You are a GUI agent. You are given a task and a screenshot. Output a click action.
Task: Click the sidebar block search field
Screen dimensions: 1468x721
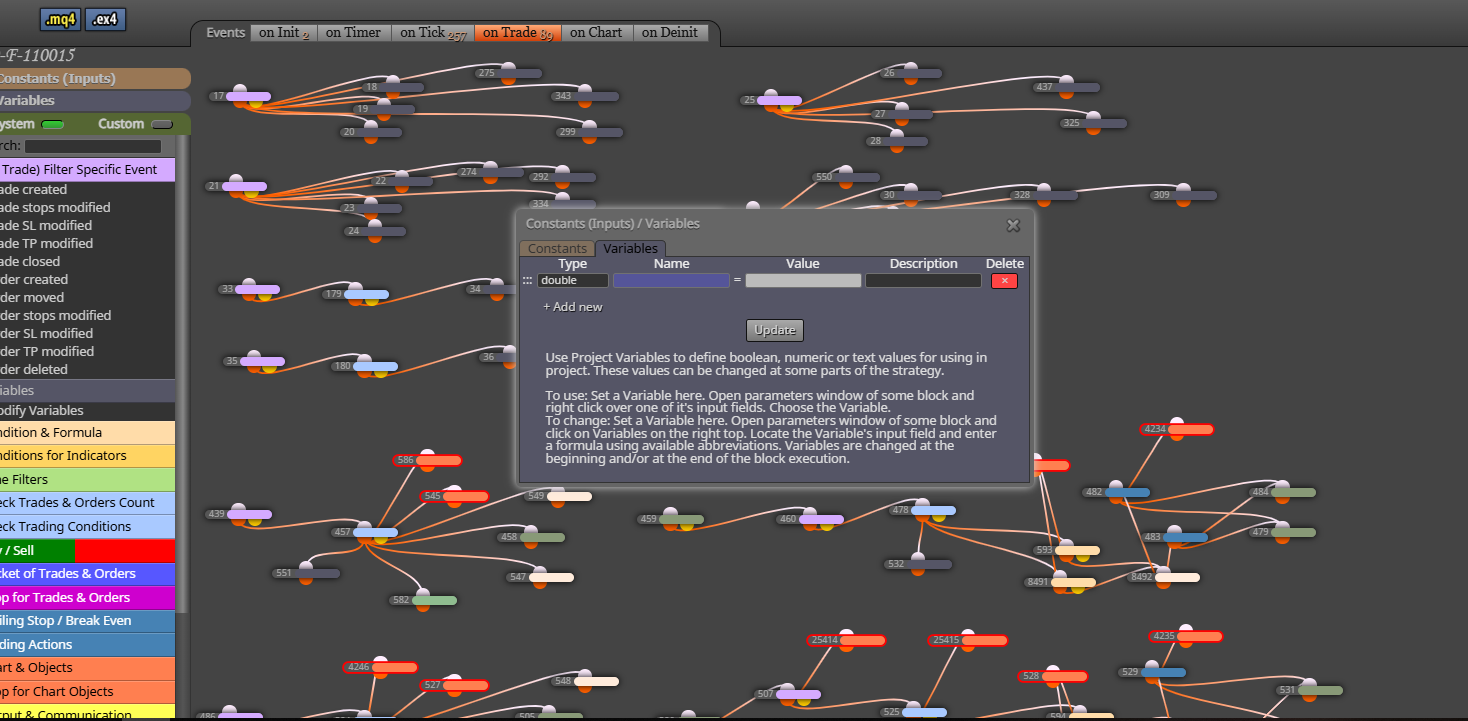click(x=93, y=146)
